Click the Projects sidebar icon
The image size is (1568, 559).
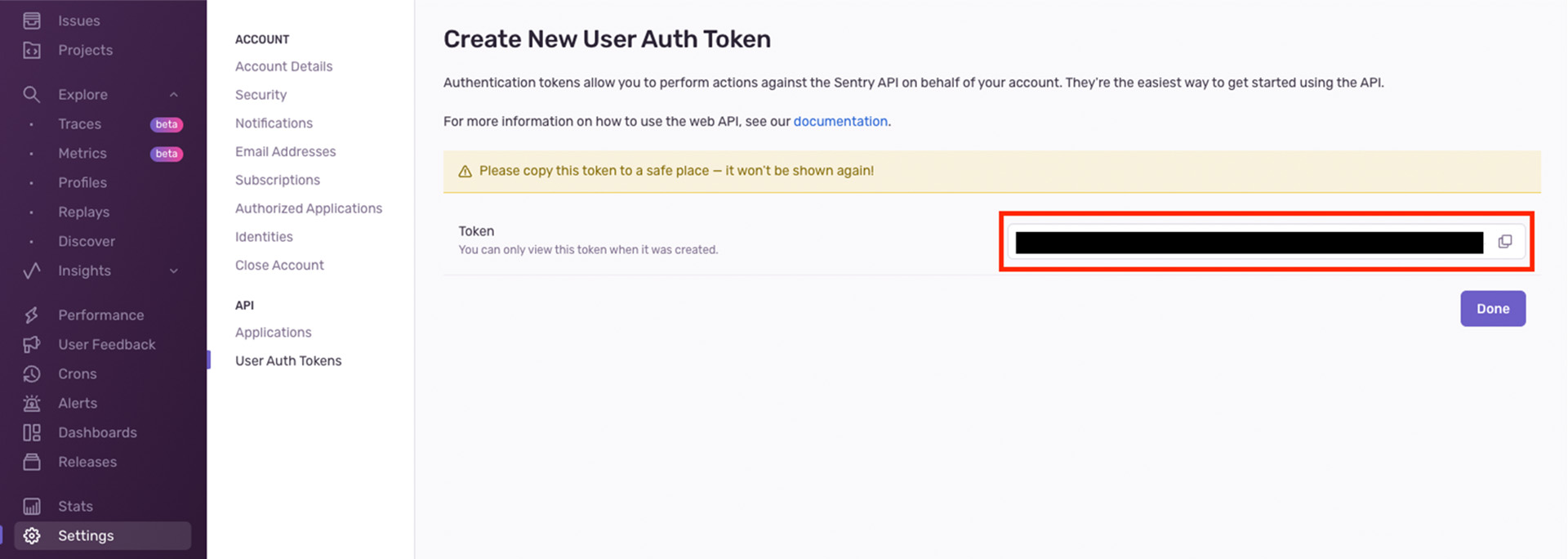click(32, 51)
